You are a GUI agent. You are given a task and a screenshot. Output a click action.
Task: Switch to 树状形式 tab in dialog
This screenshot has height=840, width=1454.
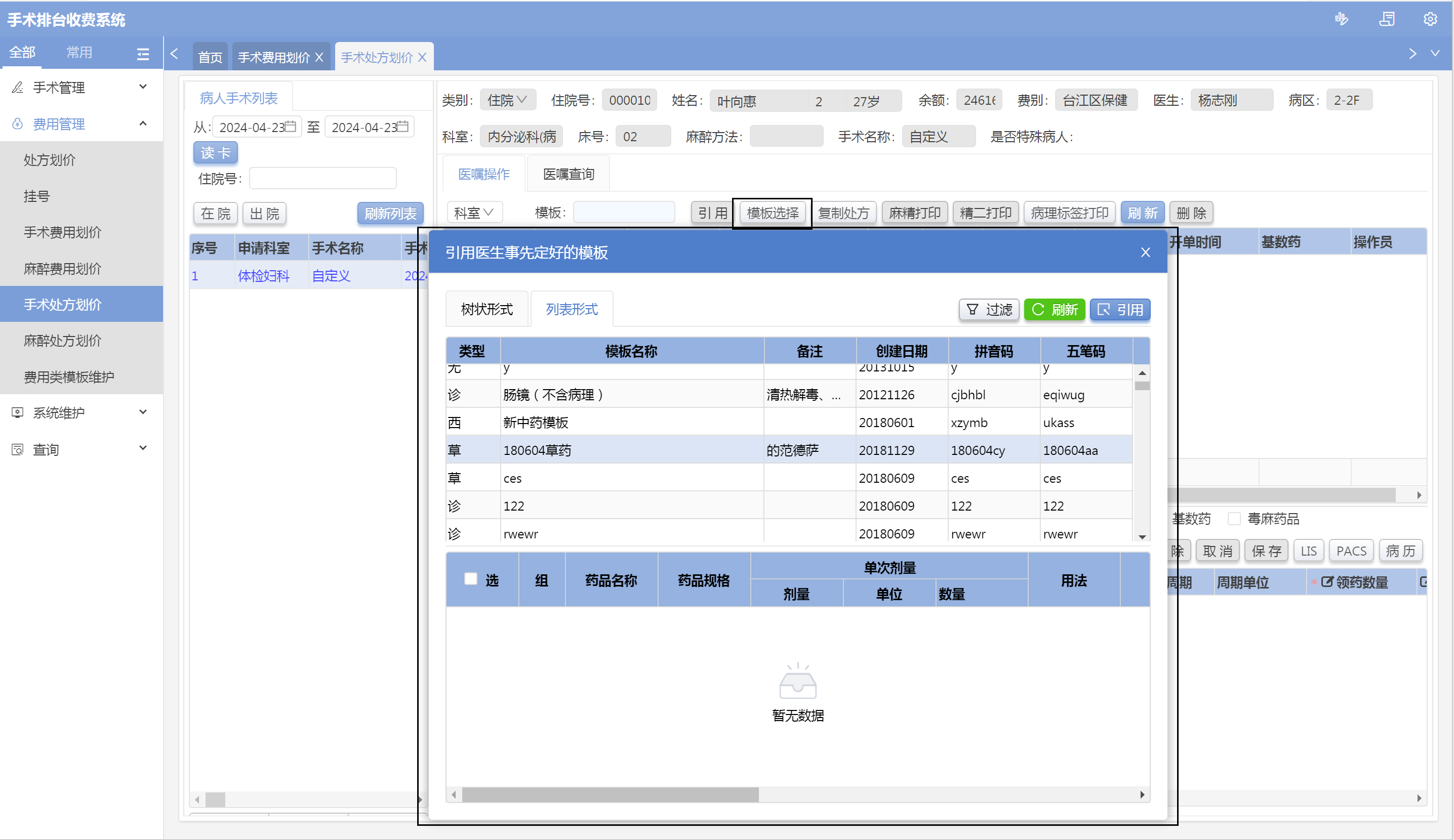coord(487,309)
